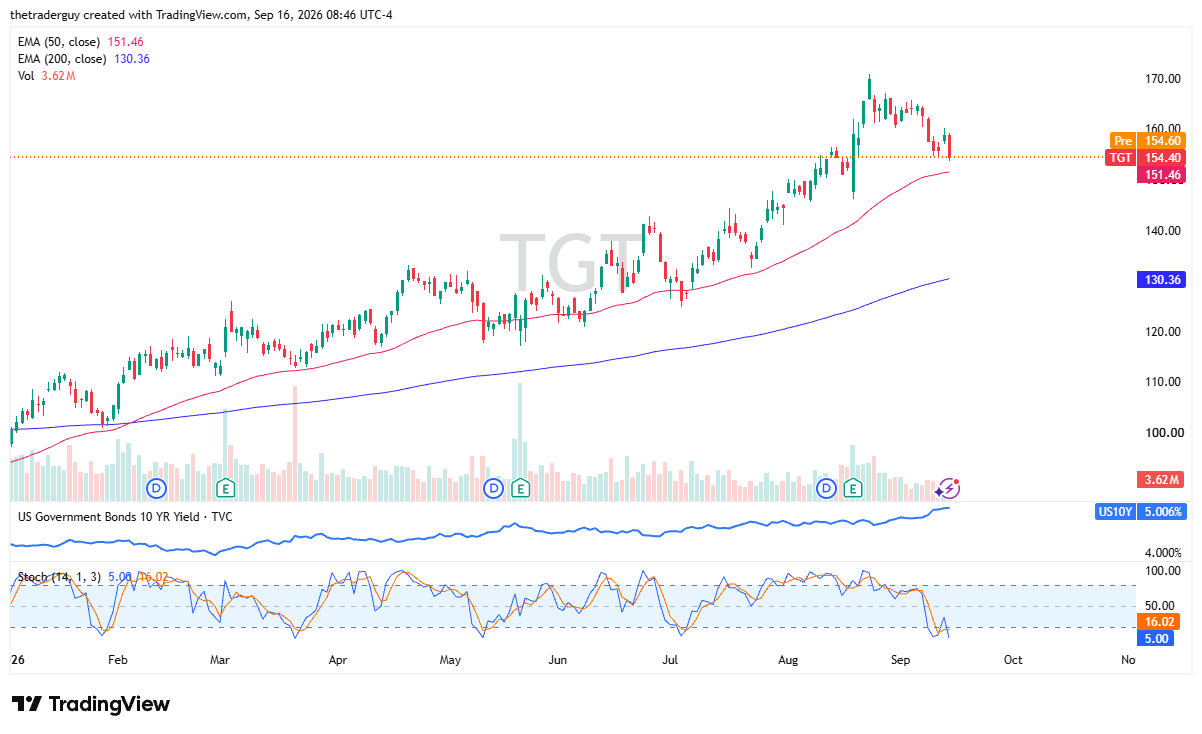The image size is (1202, 734).
Task: Click the 3.62 M volume axis tag
Action: pyautogui.click(x=1162, y=479)
